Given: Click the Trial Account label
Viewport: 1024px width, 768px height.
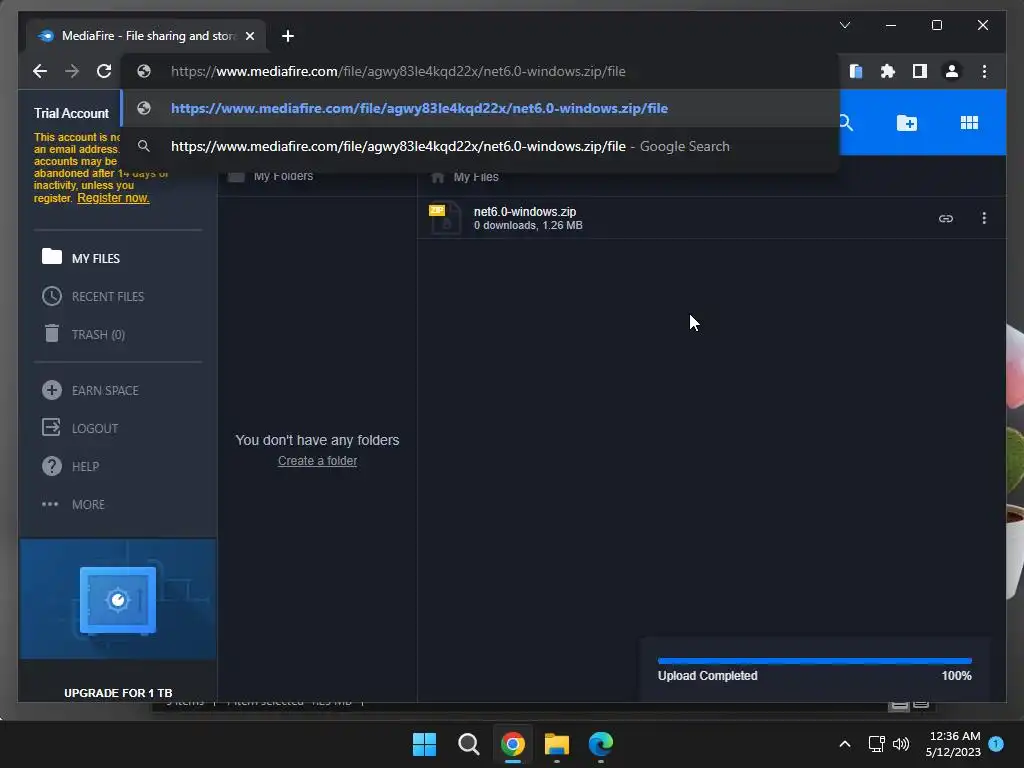Looking at the screenshot, I should click(x=71, y=114).
